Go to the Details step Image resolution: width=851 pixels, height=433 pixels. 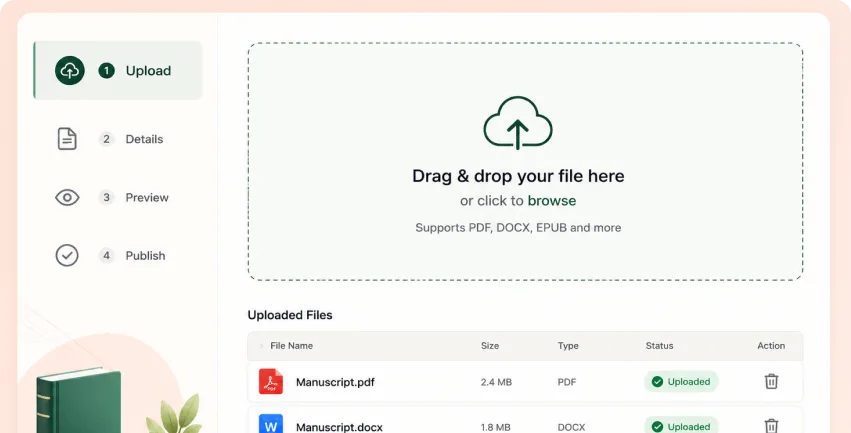(x=144, y=139)
